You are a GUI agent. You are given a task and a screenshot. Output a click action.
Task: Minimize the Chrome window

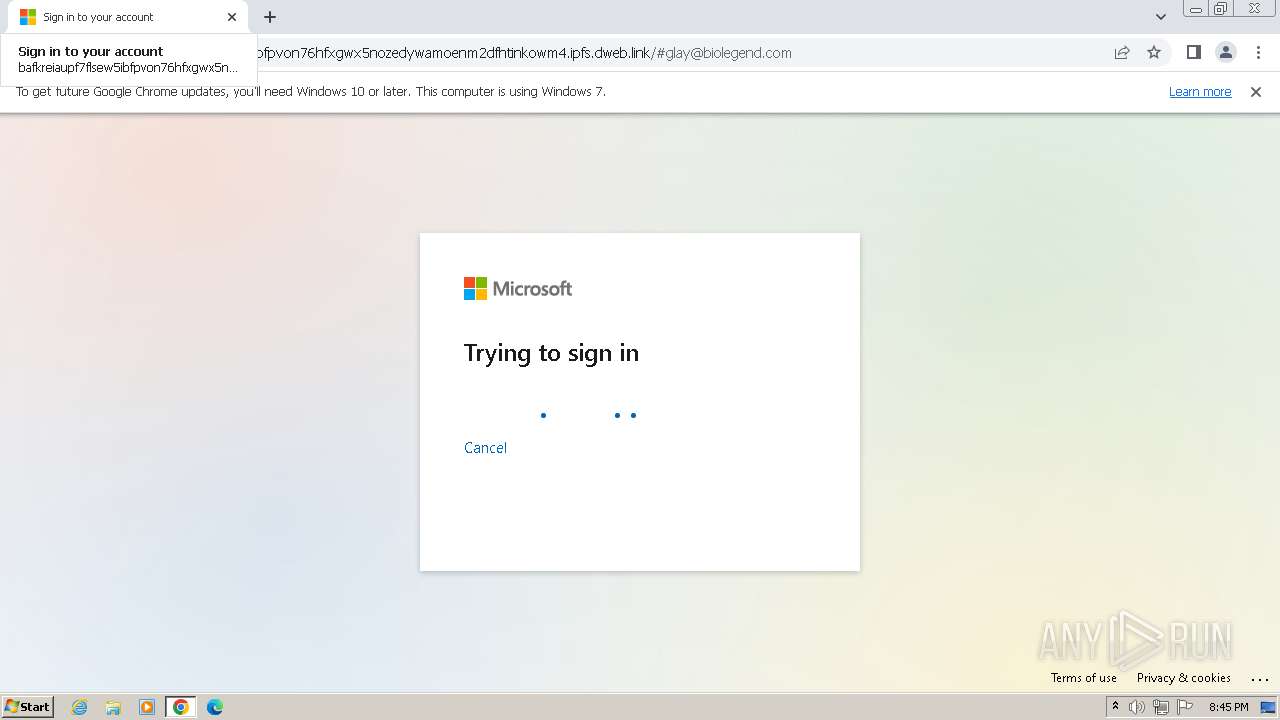tap(1196, 9)
